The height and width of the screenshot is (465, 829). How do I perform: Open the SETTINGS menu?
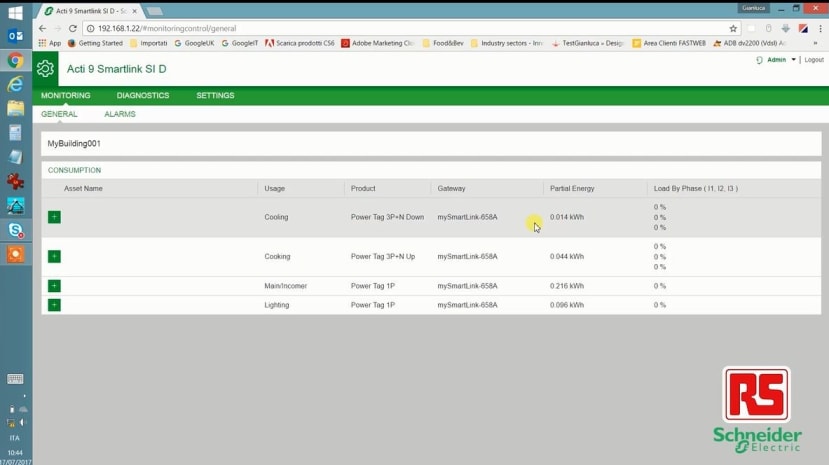215,96
